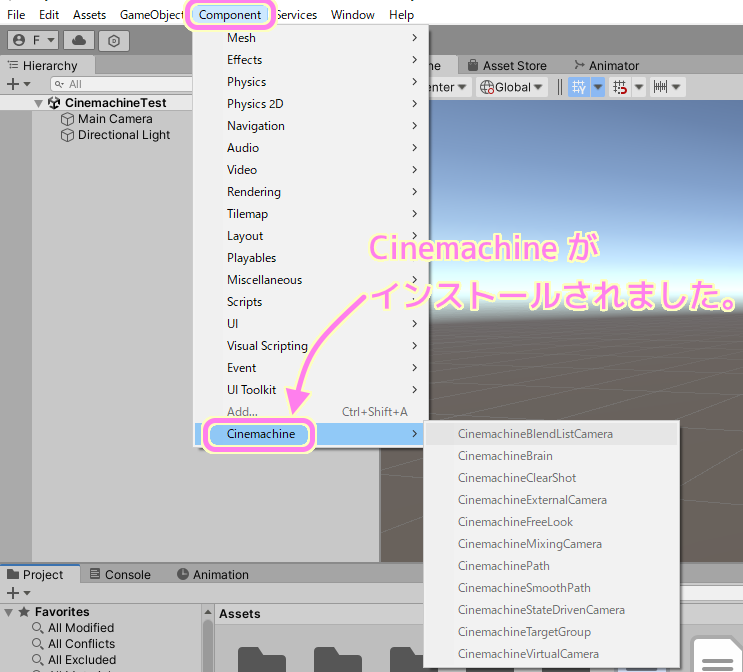Expand the Video submenu

[311, 170]
